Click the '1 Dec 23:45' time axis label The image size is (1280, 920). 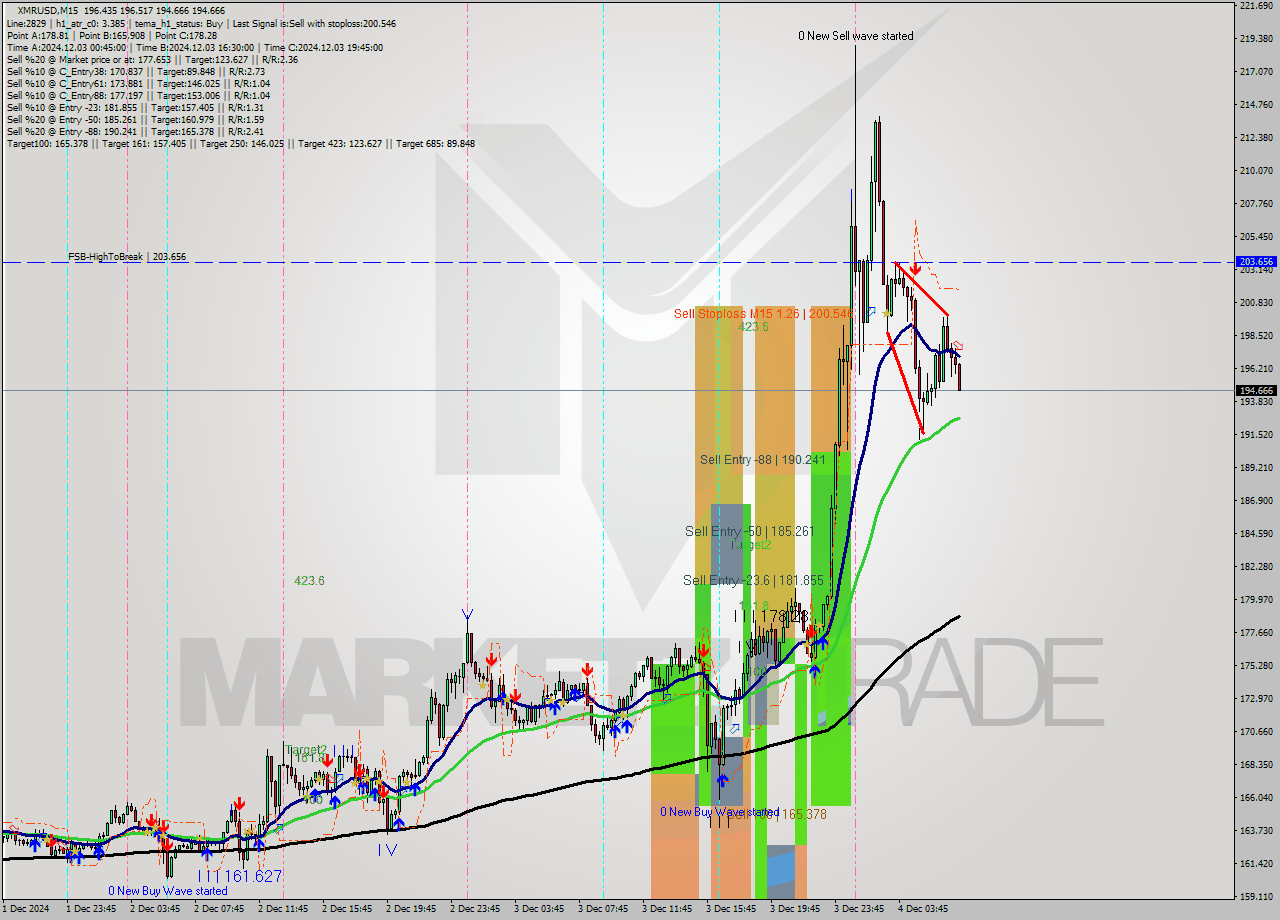coord(91,910)
